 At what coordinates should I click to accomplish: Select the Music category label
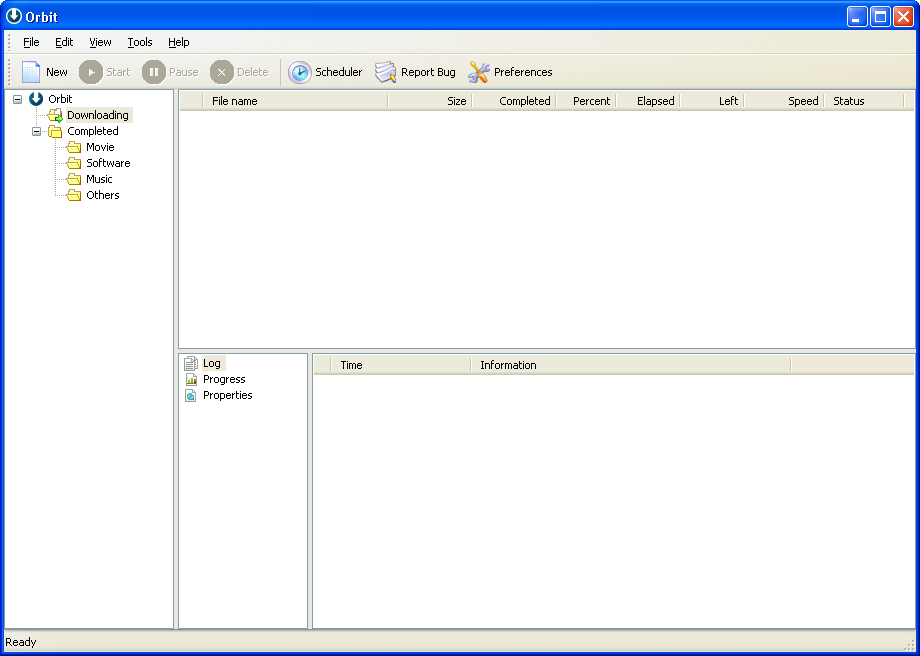coord(99,178)
